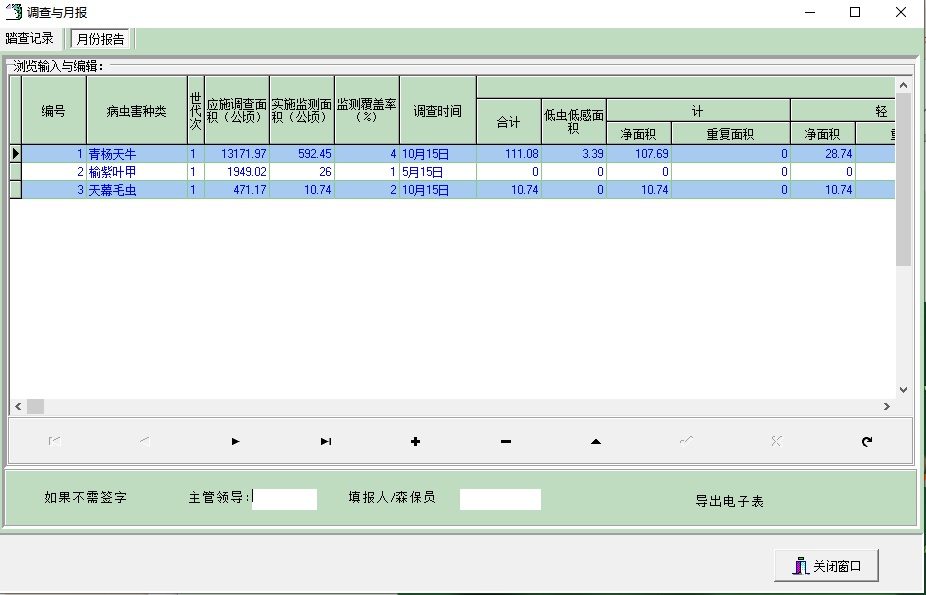This screenshot has width=926, height=595.
Task: Click 实施监测面积（公顷） column header
Action: pyautogui.click(x=302, y=110)
